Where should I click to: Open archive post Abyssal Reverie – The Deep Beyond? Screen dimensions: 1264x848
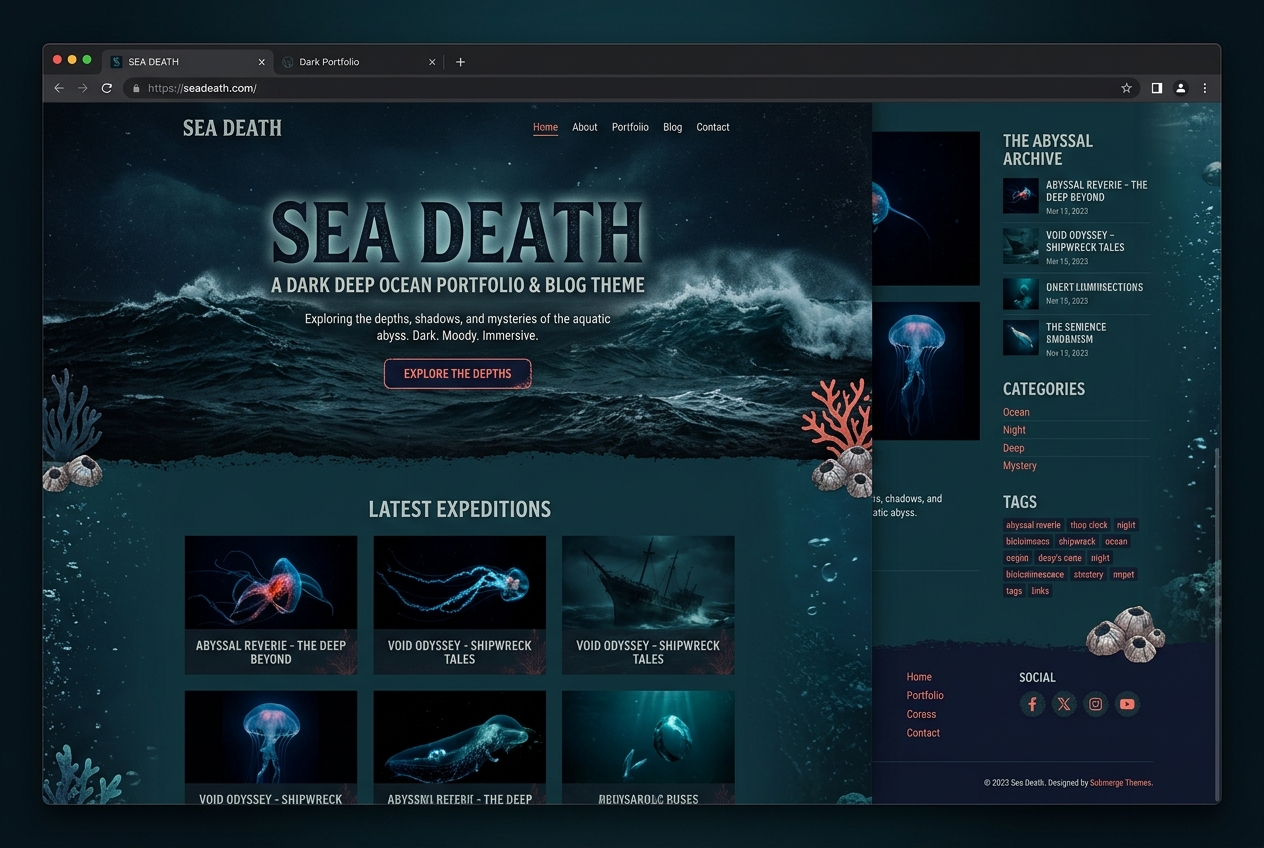tap(1096, 191)
